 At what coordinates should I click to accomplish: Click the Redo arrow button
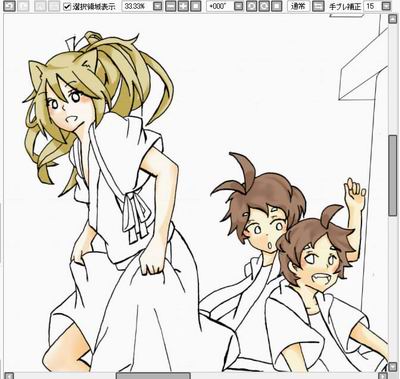23,6
